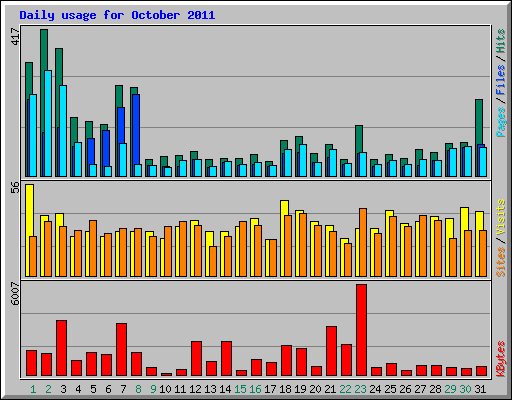Click day 2 on the x-axis
512x400 pixels.
(x=48, y=389)
